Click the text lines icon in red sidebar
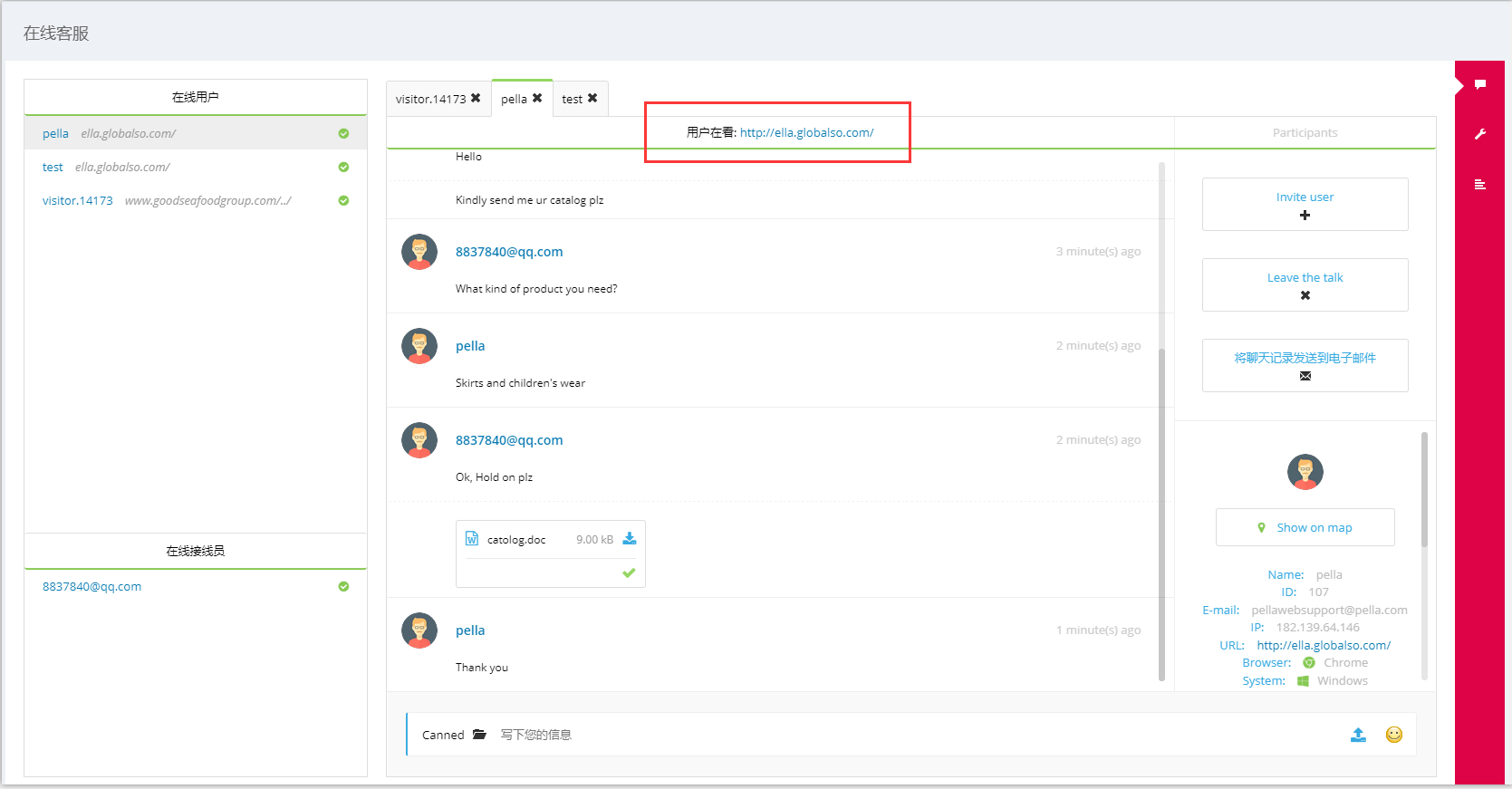The width and height of the screenshot is (1512, 789). tap(1479, 185)
